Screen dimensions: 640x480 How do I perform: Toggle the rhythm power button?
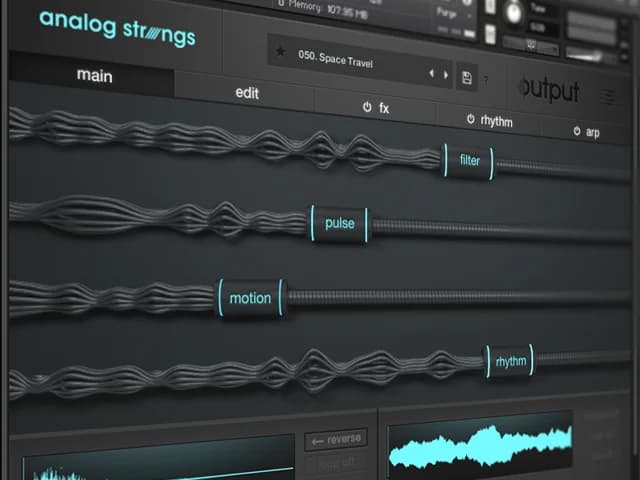click(471, 119)
